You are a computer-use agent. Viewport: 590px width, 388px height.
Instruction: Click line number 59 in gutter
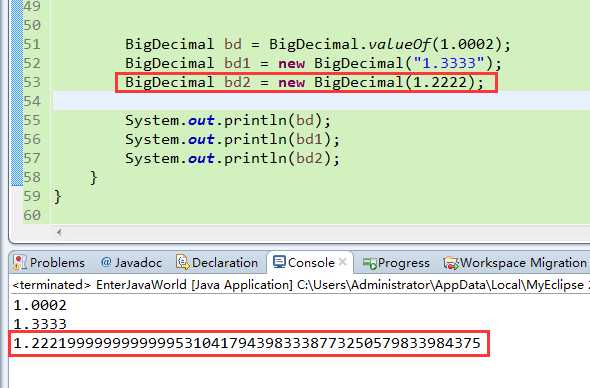point(32,196)
